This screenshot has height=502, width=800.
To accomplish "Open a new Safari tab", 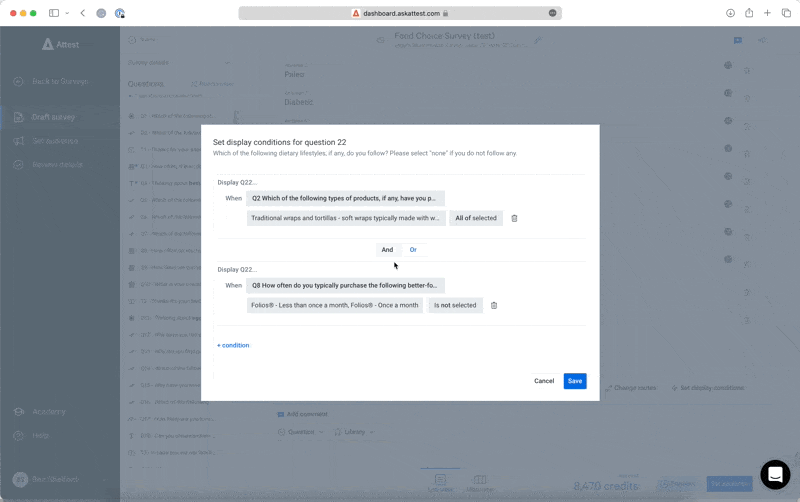I will pyautogui.click(x=767, y=13).
